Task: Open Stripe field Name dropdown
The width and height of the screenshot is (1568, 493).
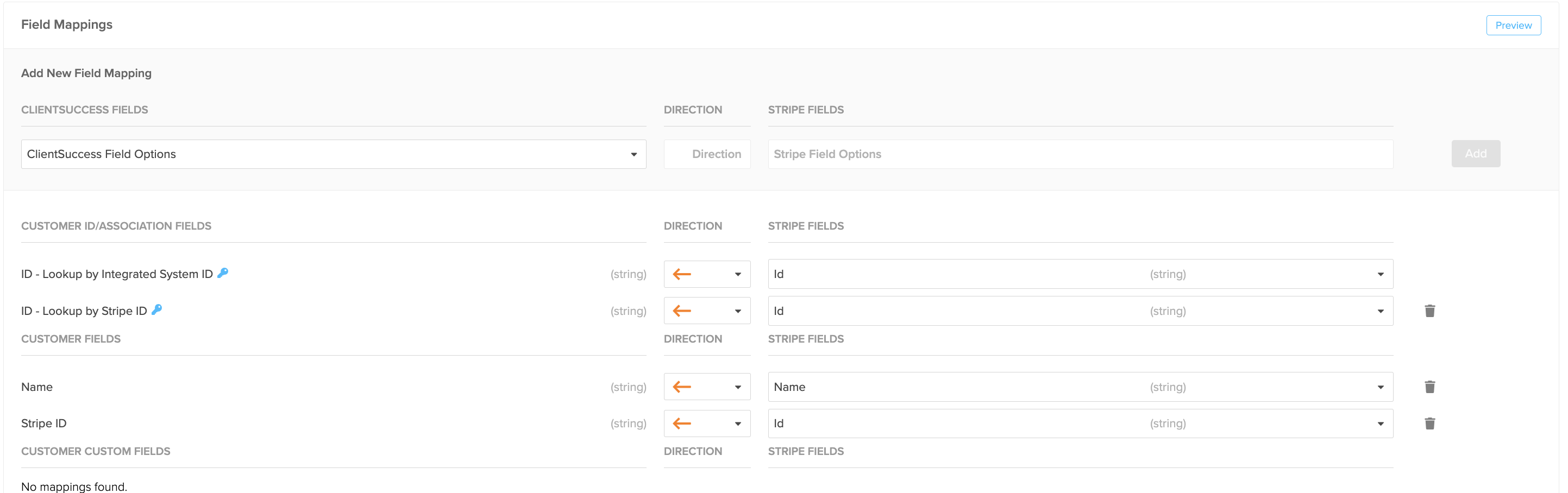Action: [1080, 387]
